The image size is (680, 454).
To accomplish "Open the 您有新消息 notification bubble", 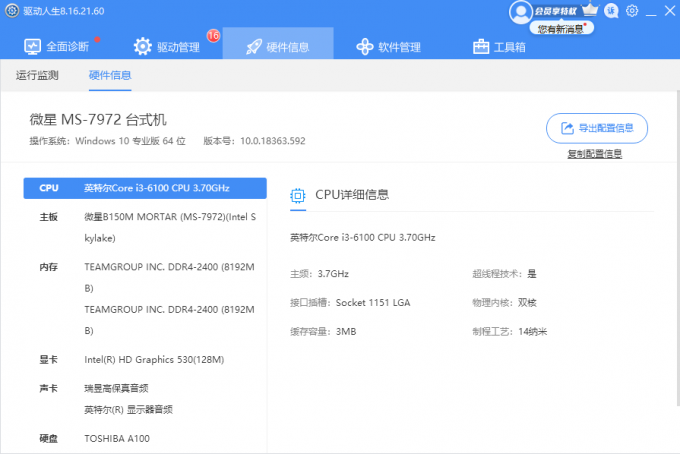I will (562, 29).
